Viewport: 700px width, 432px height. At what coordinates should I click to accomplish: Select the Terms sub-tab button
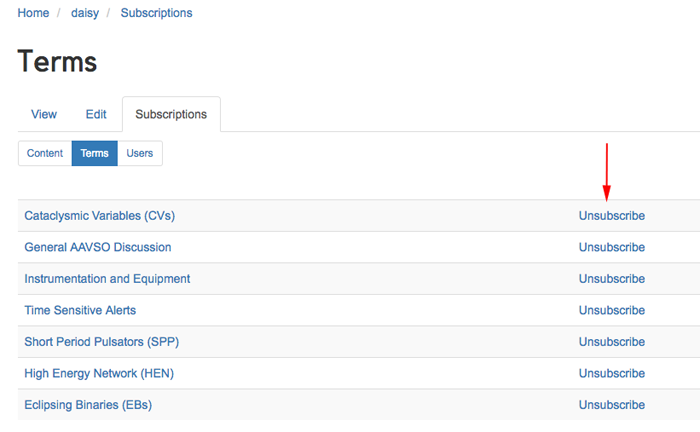pos(94,153)
